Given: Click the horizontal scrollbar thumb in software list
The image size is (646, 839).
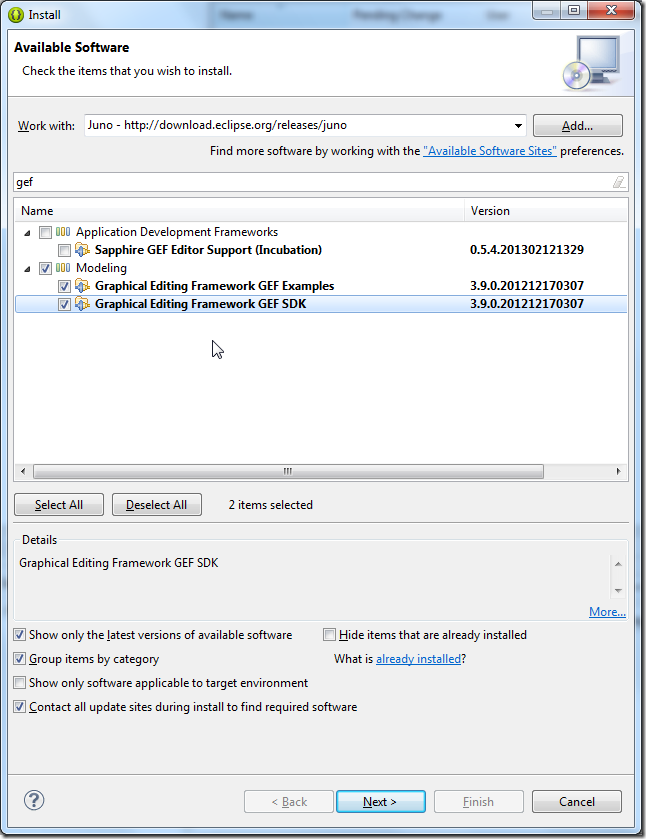Looking at the screenshot, I should [x=288, y=471].
